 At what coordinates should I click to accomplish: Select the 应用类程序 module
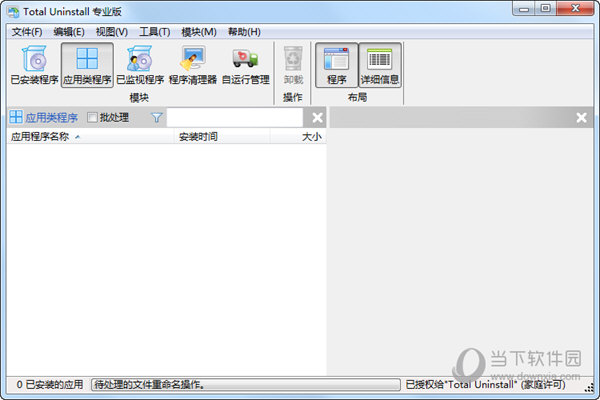(87, 65)
